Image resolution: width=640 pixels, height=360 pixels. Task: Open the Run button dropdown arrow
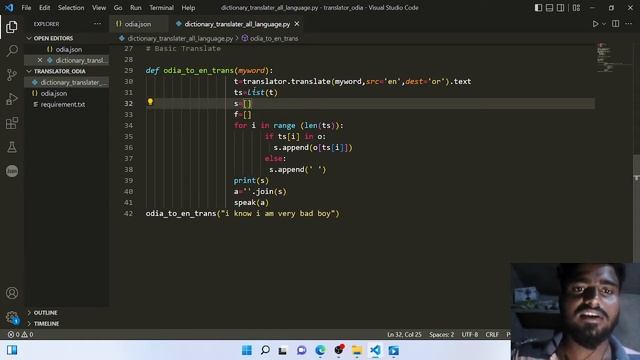click(x=604, y=24)
